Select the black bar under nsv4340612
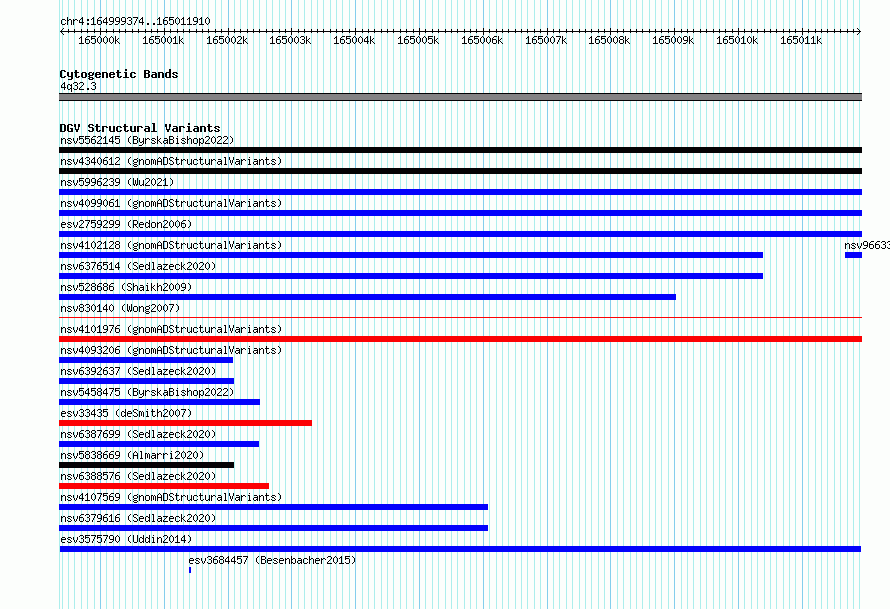This screenshot has width=890, height=609. 460,171
